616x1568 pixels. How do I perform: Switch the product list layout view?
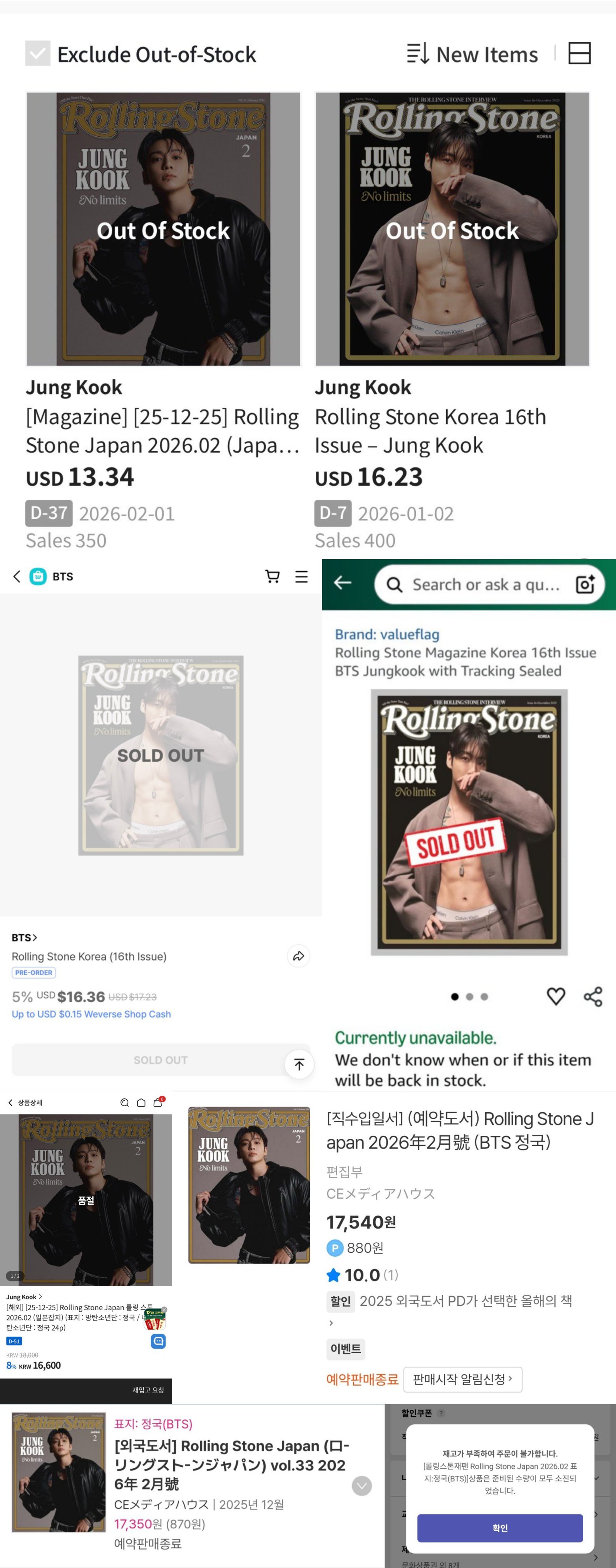pyautogui.click(x=579, y=53)
